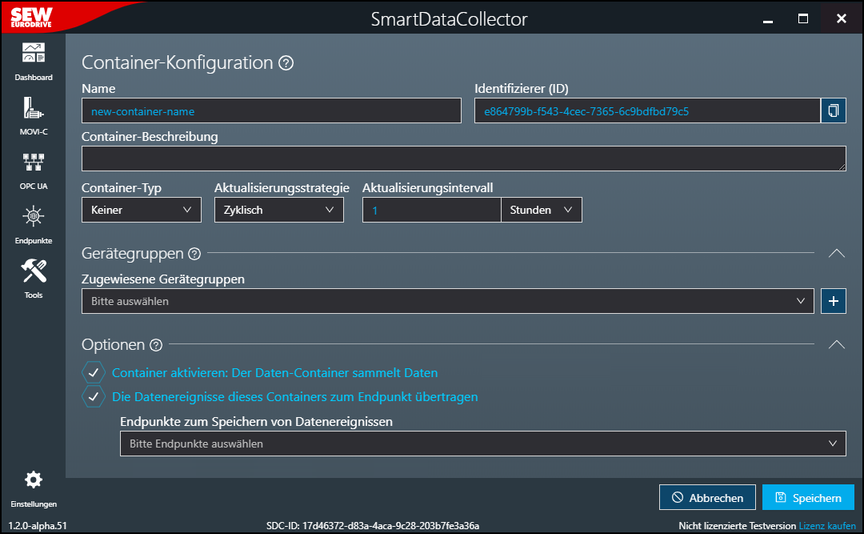Toggle 'Datenereignisse zum Endpunkt übertragen' checkbox
The width and height of the screenshot is (864, 534).
[93, 397]
